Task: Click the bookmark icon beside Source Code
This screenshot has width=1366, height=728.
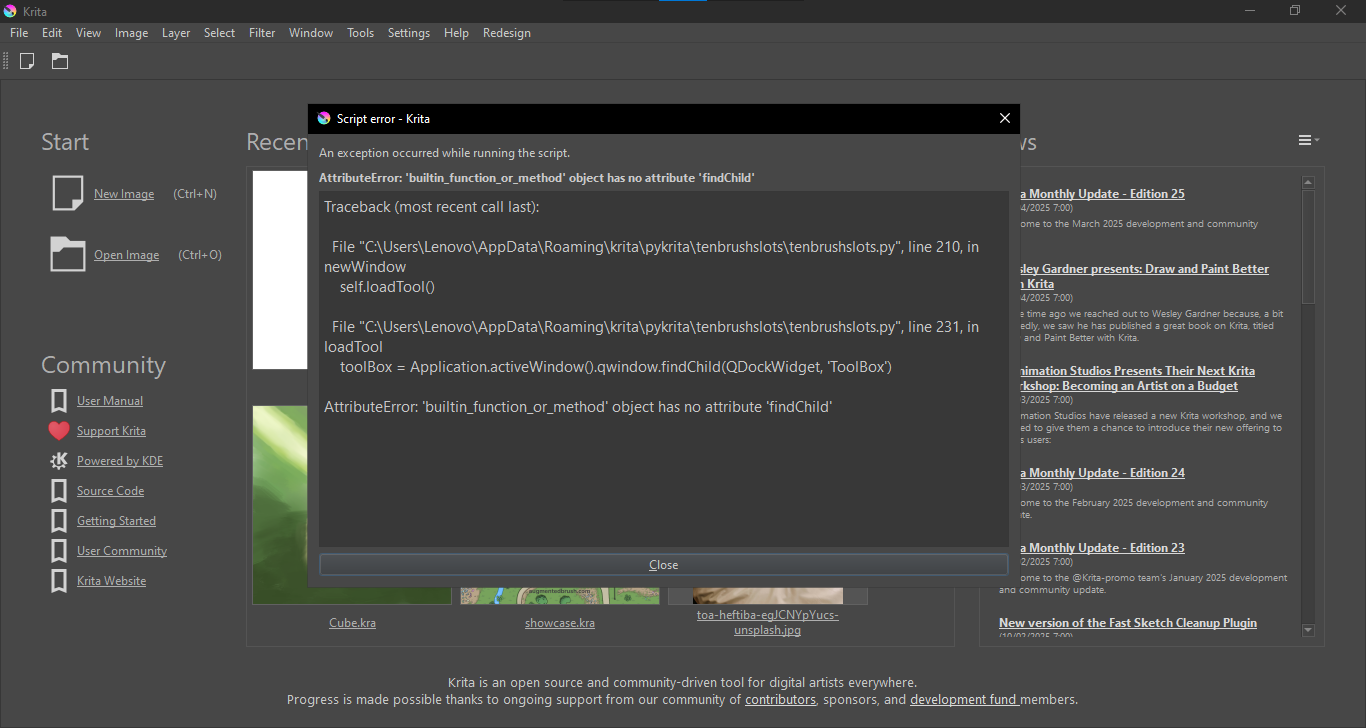Action: point(59,491)
